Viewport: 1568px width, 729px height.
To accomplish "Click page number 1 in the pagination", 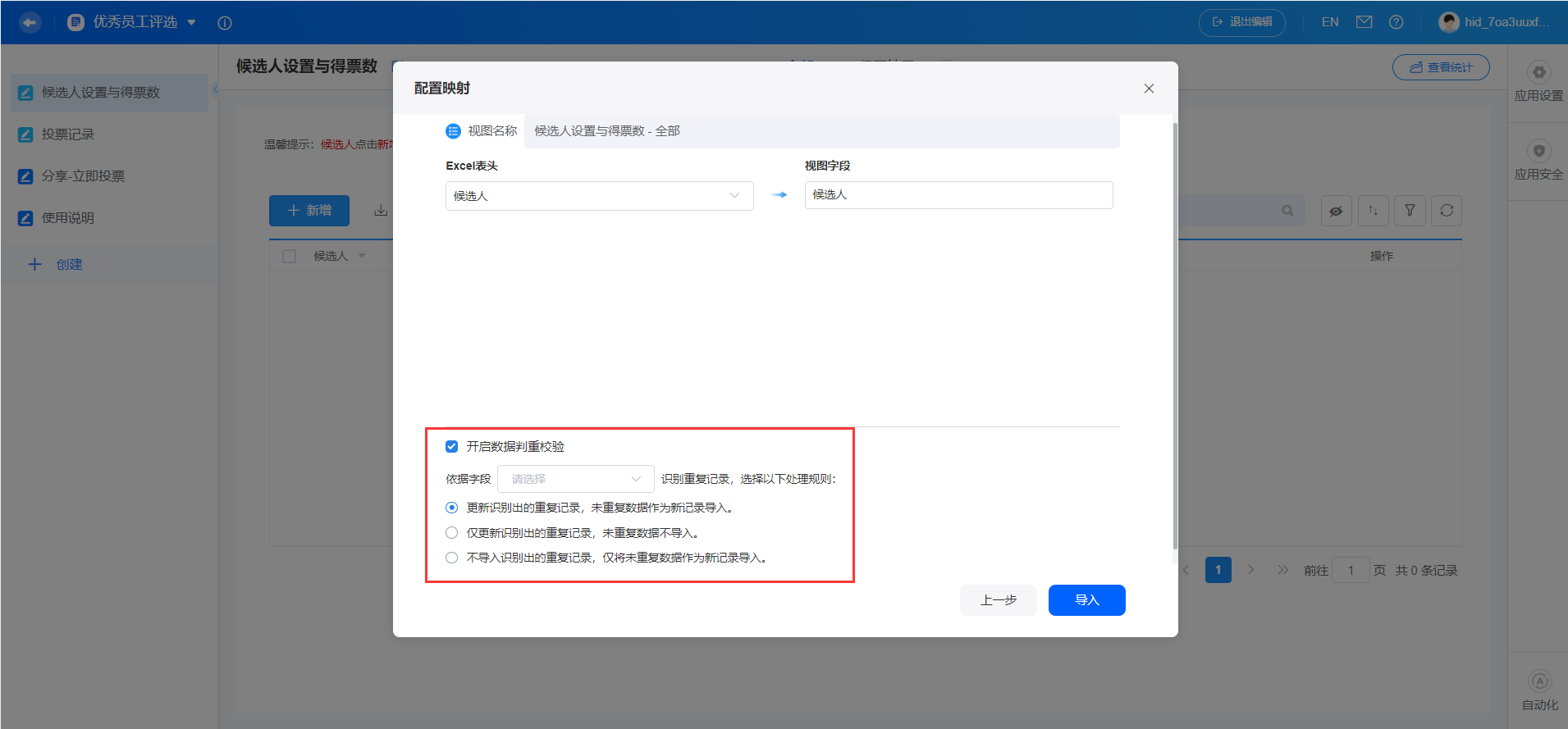I will click(x=1218, y=570).
